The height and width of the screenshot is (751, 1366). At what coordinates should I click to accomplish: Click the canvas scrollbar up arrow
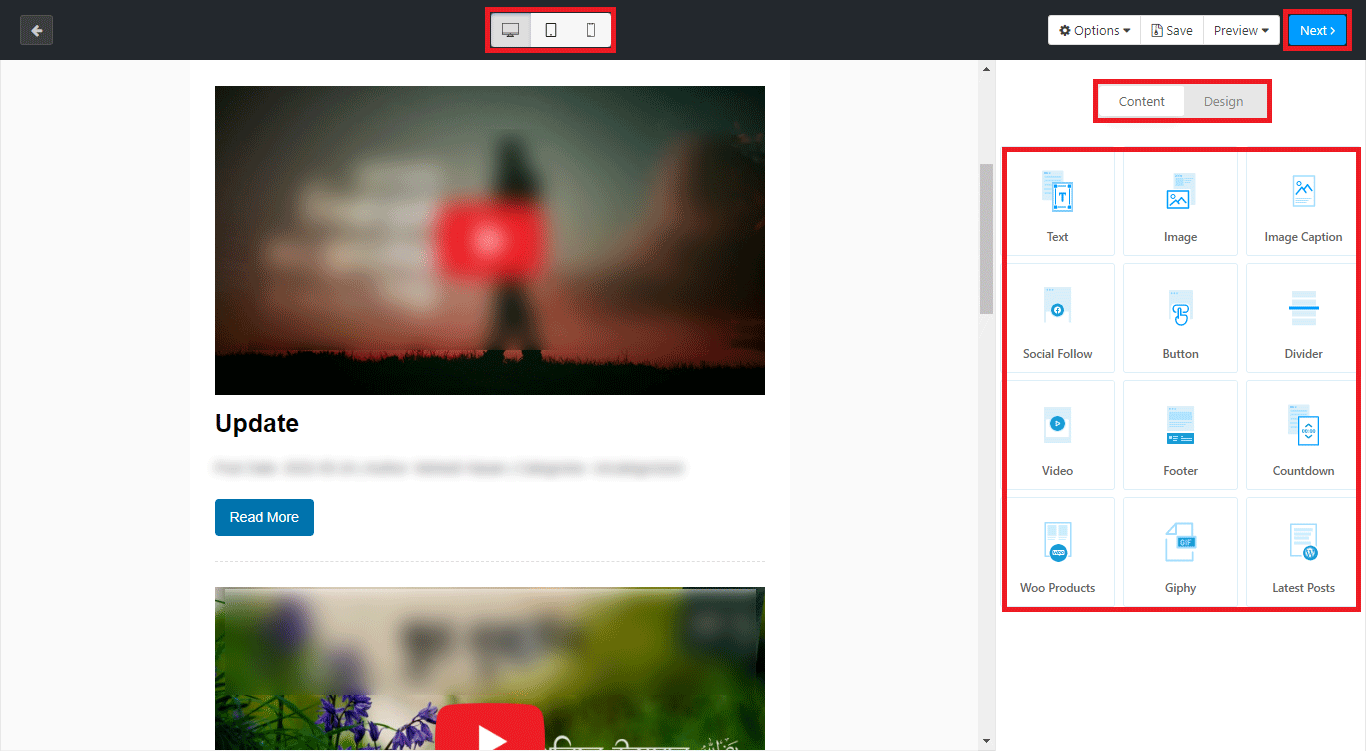pyautogui.click(x=986, y=69)
